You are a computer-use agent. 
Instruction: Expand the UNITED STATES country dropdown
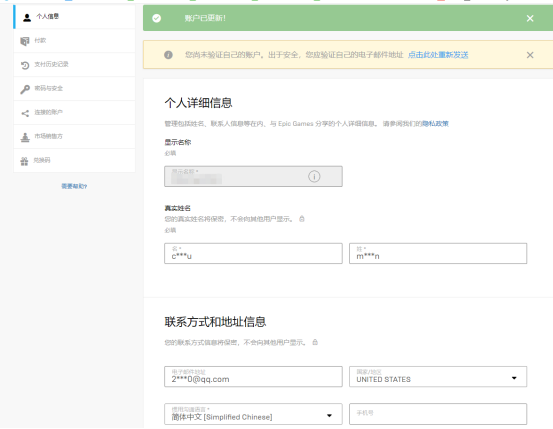[438, 376]
